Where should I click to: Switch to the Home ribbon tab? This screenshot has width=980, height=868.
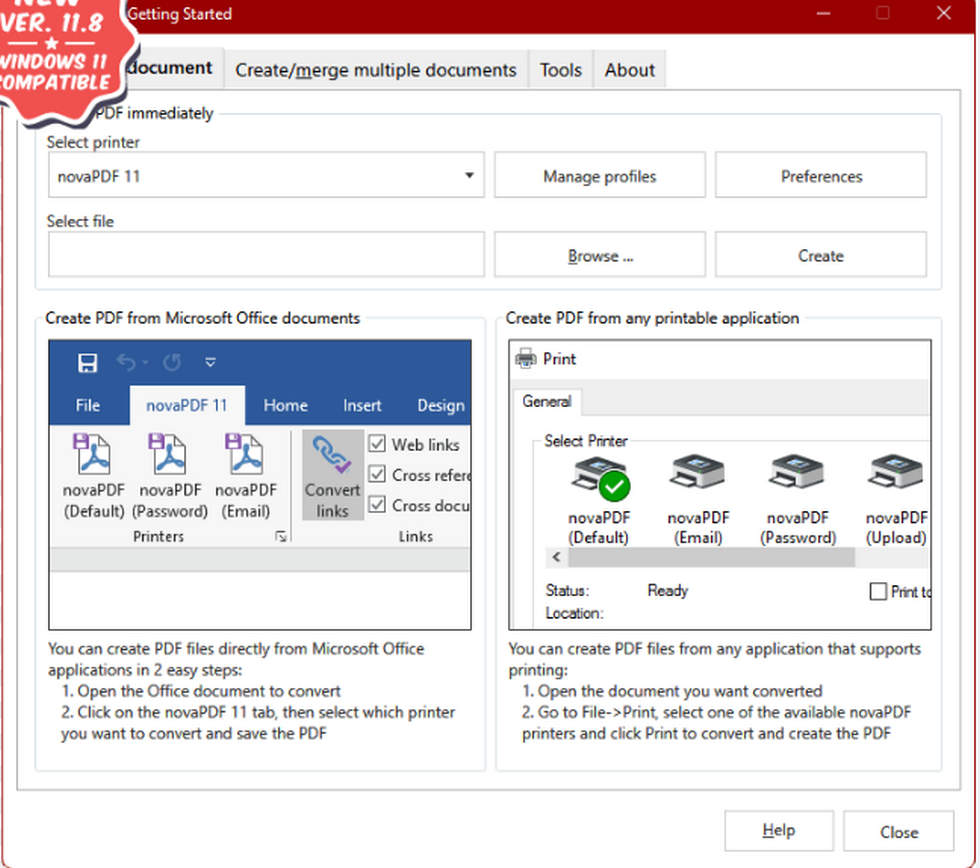tap(285, 406)
